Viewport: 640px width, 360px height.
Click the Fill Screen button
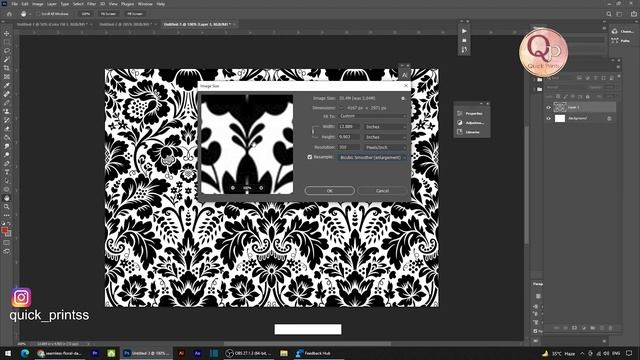(135, 14)
